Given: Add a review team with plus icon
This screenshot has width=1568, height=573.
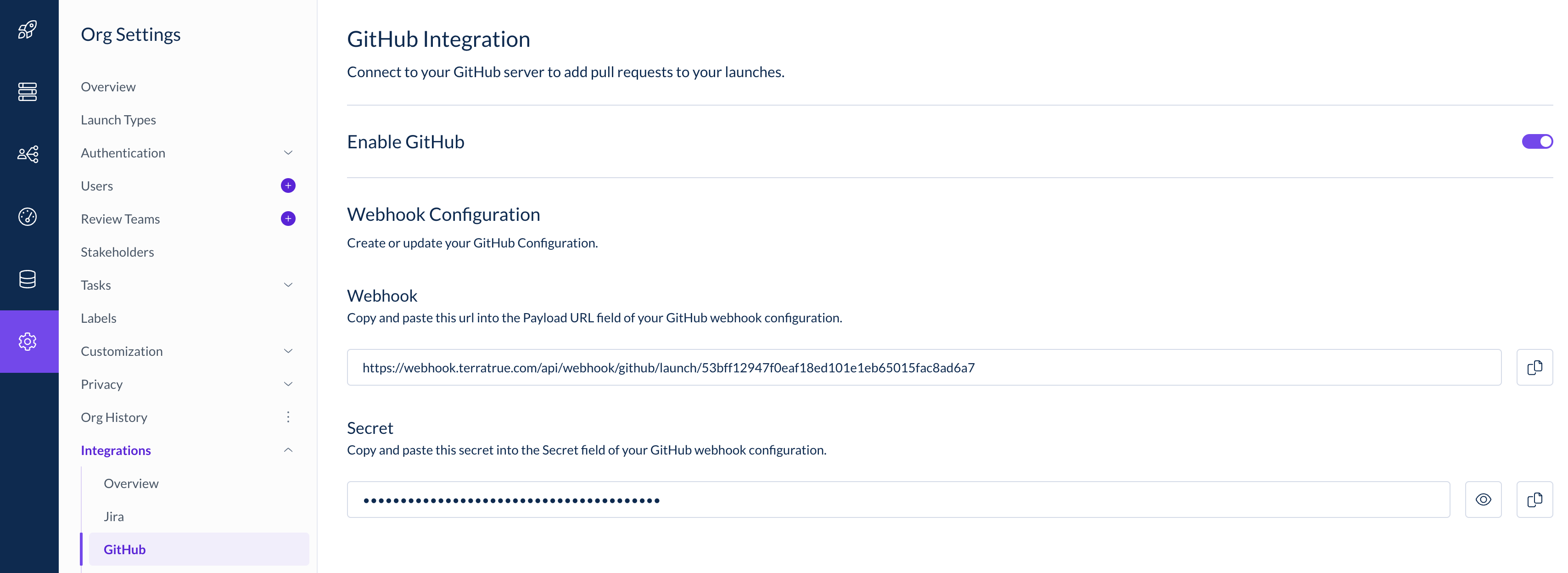Looking at the screenshot, I should (288, 219).
